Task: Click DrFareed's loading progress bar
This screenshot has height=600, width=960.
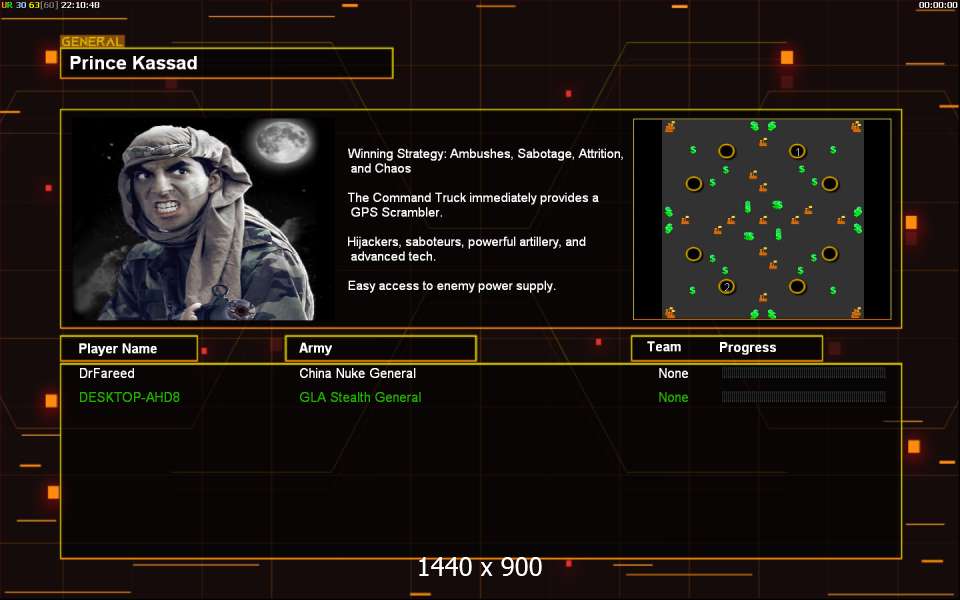Action: click(803, 373)
